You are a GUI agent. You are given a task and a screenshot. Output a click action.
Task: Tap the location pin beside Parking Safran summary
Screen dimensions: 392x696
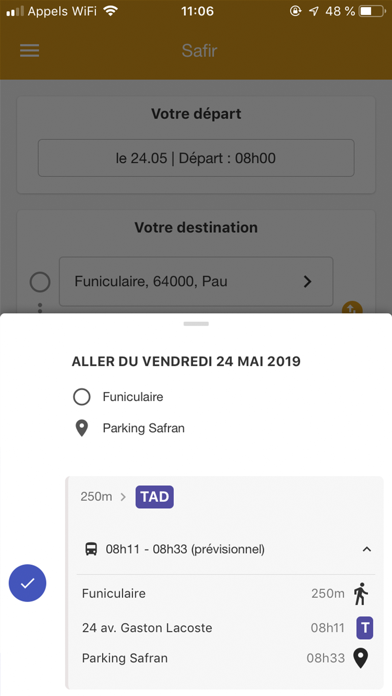[x=82, y=428]
